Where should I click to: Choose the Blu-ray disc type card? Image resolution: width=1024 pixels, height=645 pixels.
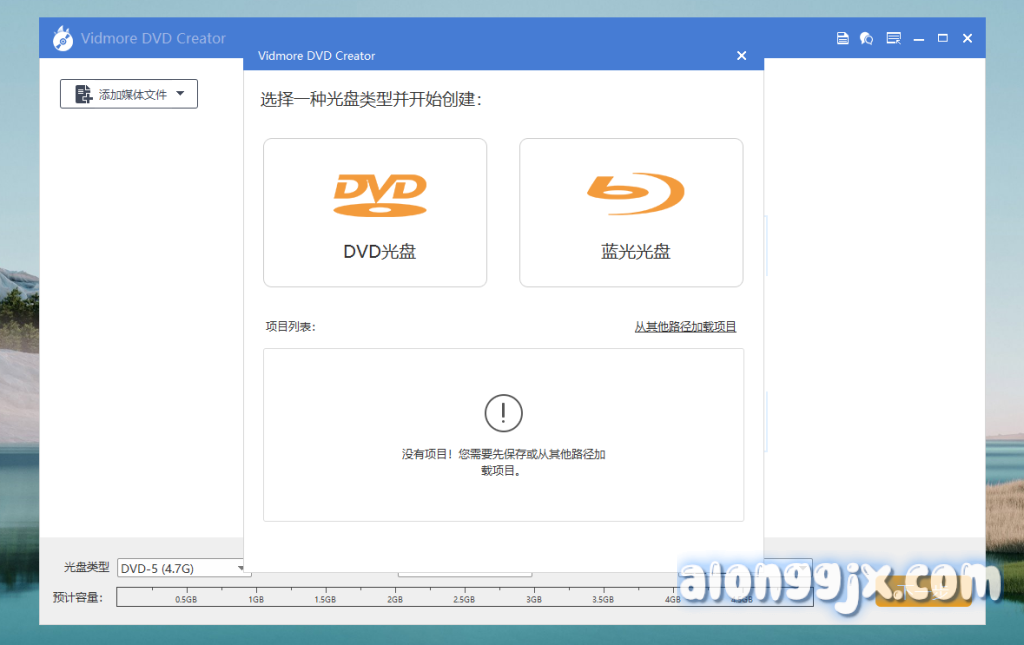tap(631, 212)
